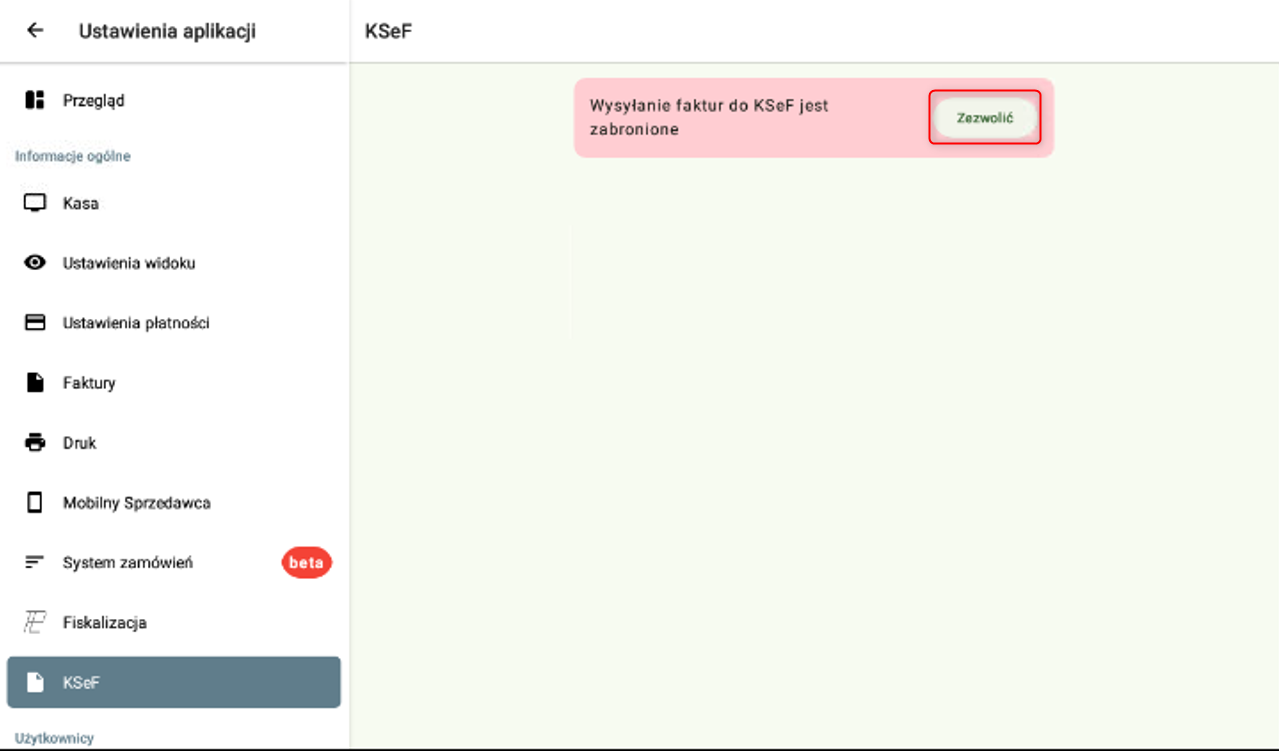Click the Fiskalizacja icon
Screen dimensions: 1279x751
pyautogui.click(x=35, y=623)
